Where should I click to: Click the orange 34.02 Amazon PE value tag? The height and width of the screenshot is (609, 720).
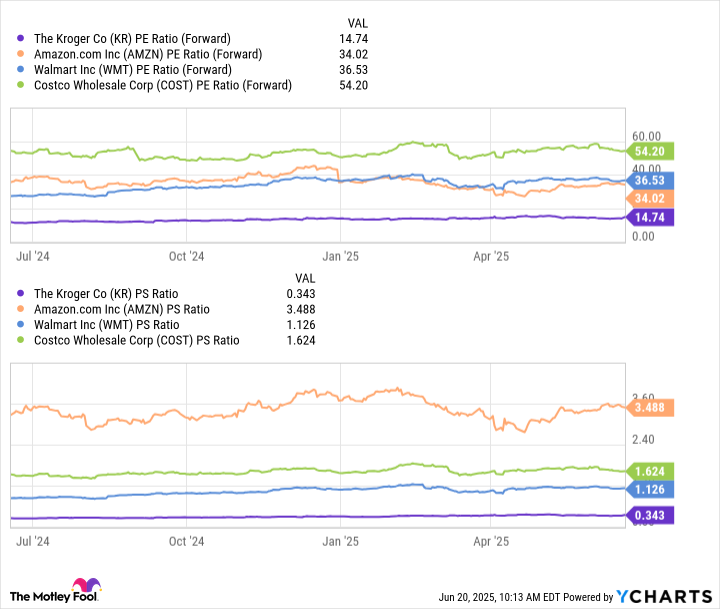click(650, 197)
